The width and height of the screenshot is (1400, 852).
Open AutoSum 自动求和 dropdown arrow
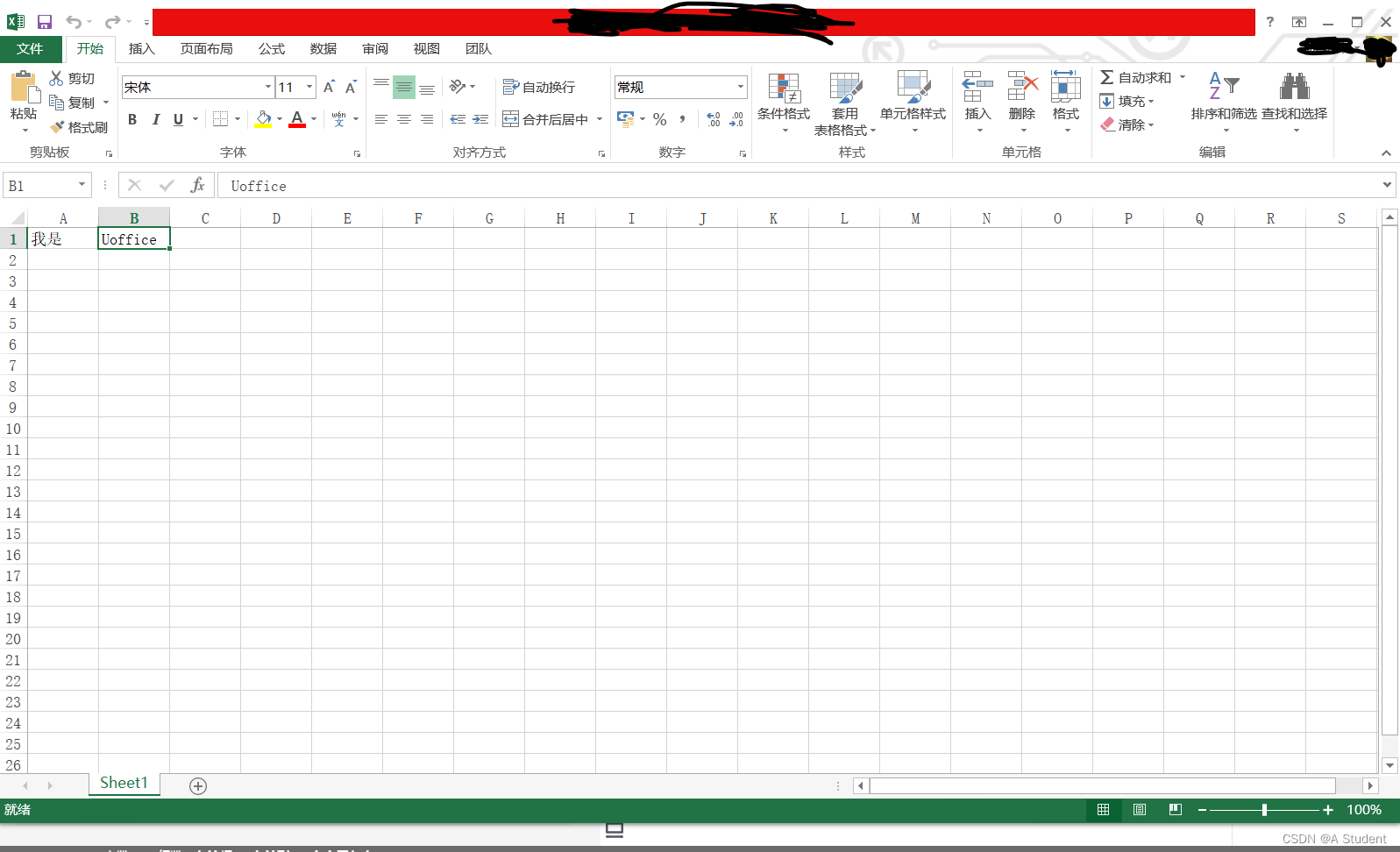[x=1182, y=77]
